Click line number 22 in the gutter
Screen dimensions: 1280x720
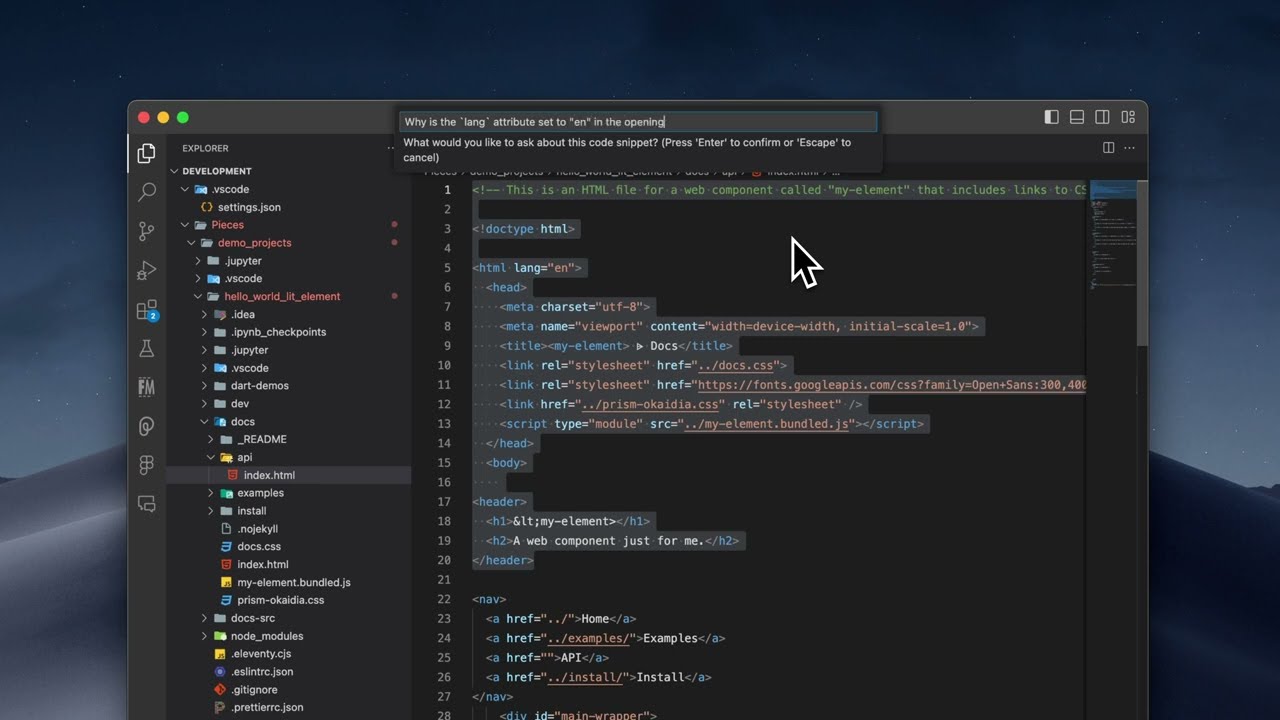point(445,599)
